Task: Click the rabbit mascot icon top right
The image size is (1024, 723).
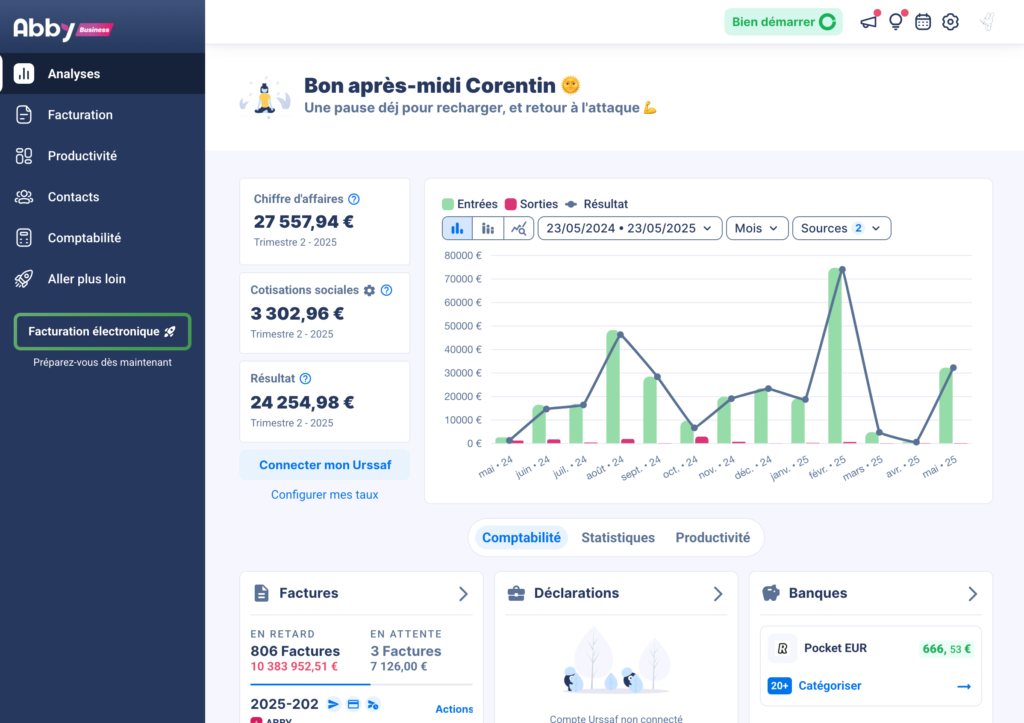Action: (x=987, y=22)
